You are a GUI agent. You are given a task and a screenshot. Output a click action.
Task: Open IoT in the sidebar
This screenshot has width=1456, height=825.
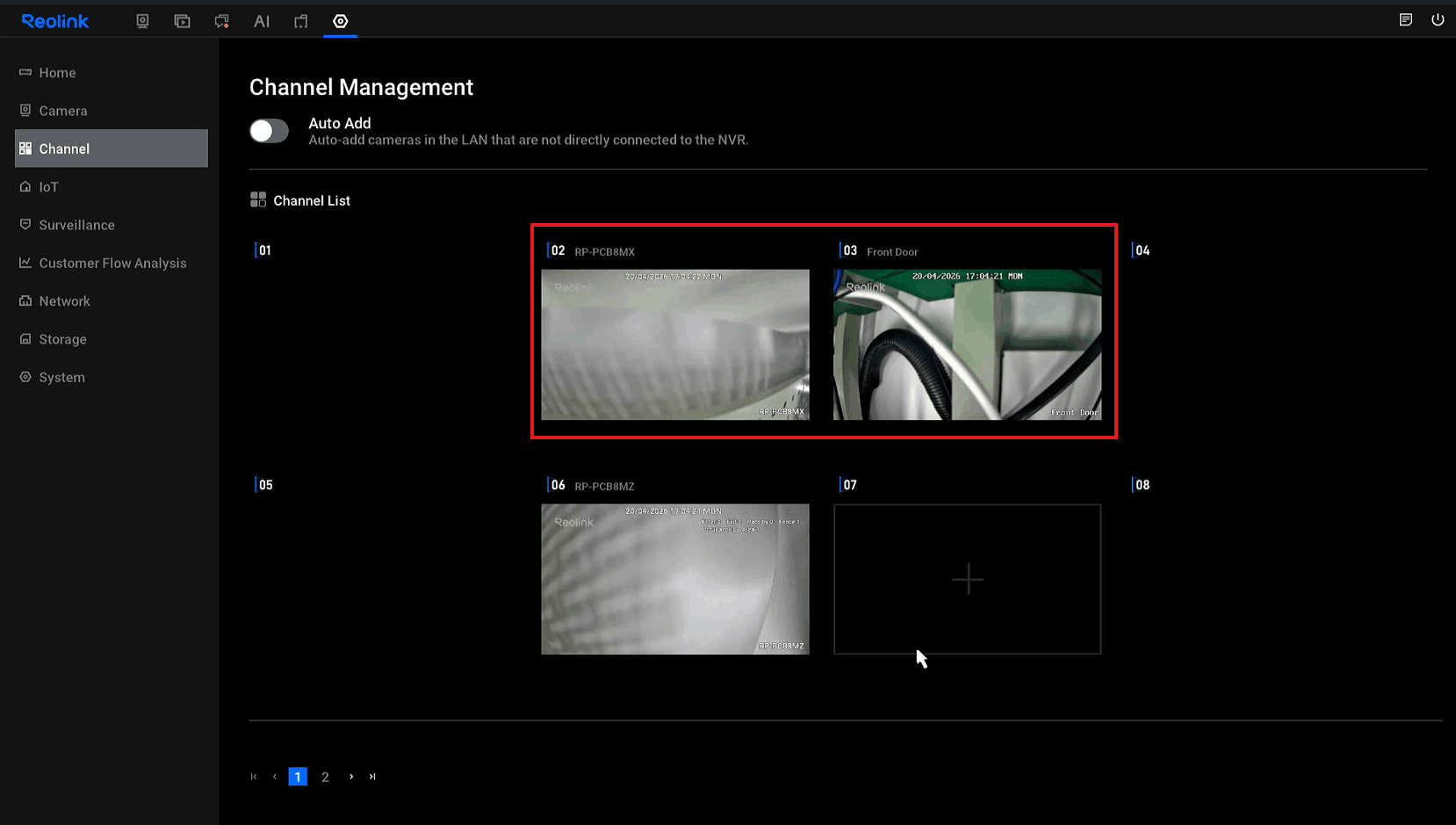pos(112,187)
